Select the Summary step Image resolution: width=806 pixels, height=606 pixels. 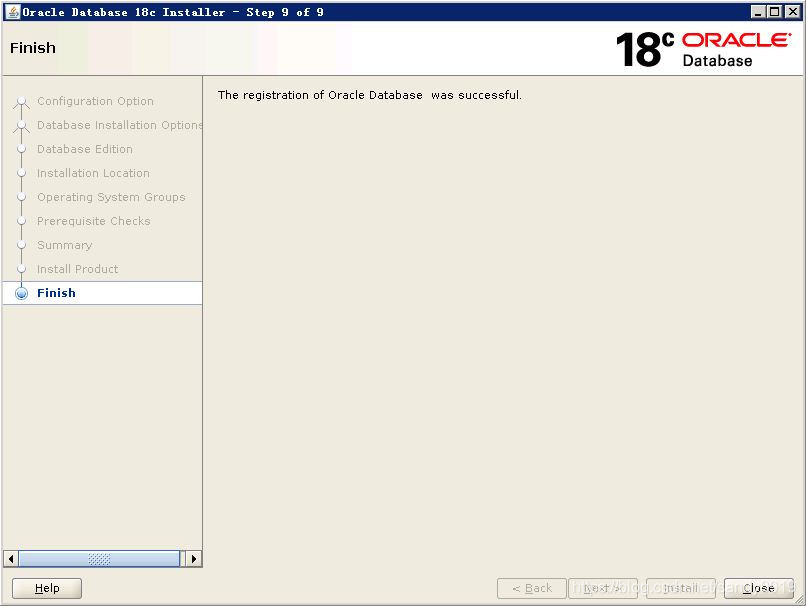pos(65,245)
